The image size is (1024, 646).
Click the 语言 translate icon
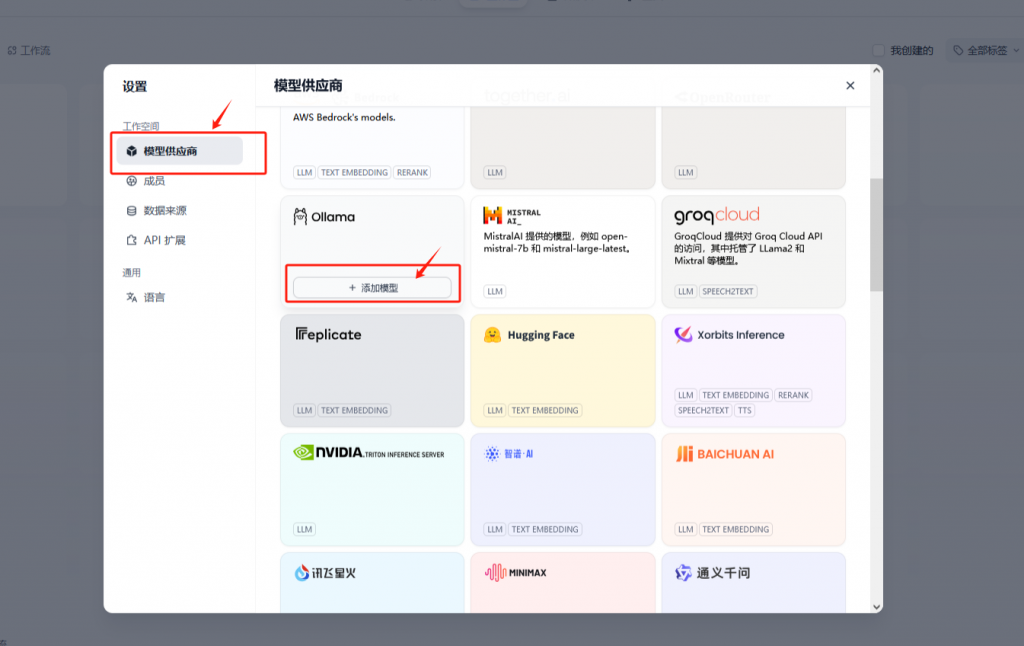click(x=131, y=297)
